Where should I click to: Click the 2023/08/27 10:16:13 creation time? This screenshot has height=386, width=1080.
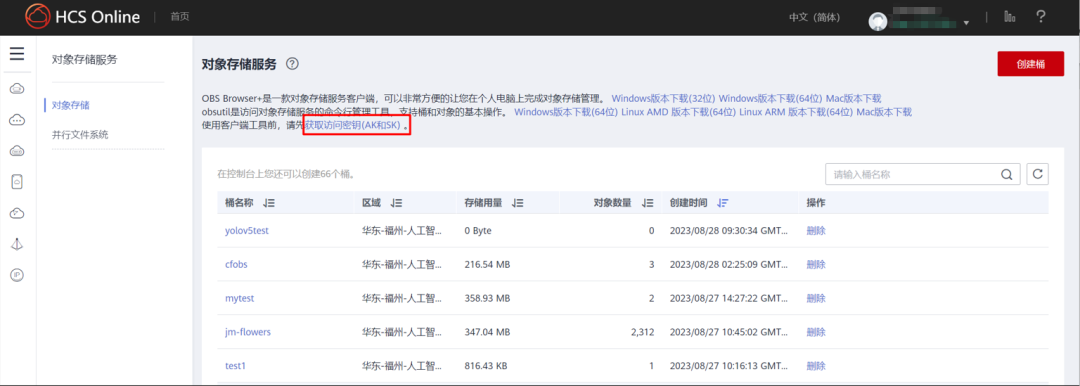click(728, 366)
